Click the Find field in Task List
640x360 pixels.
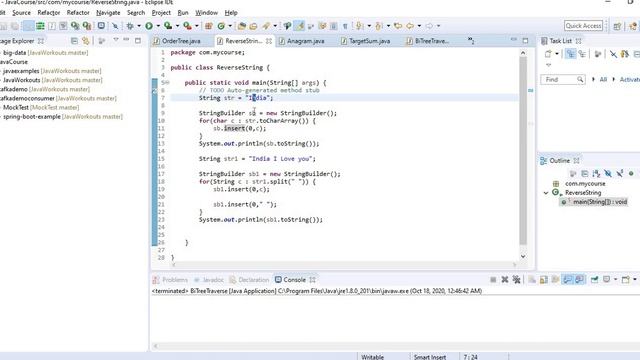click(563, 80)
